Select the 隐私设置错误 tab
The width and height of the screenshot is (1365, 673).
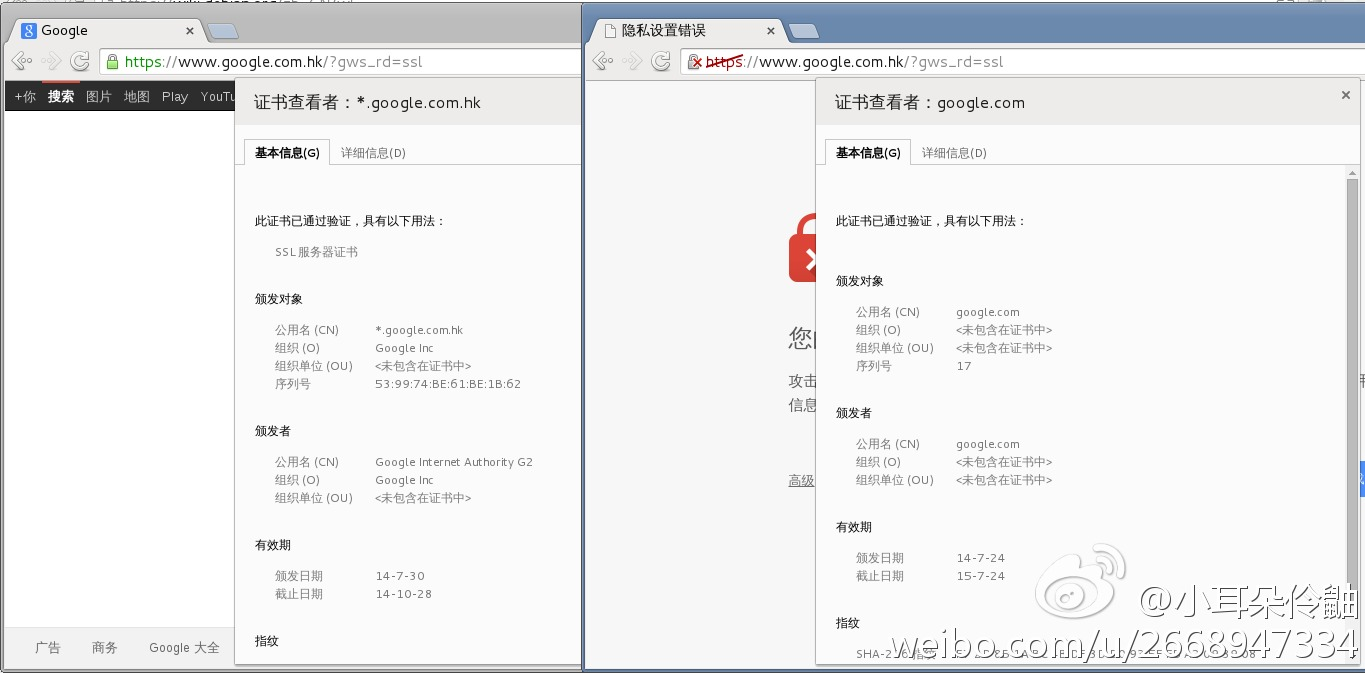(x=688, y=31)
